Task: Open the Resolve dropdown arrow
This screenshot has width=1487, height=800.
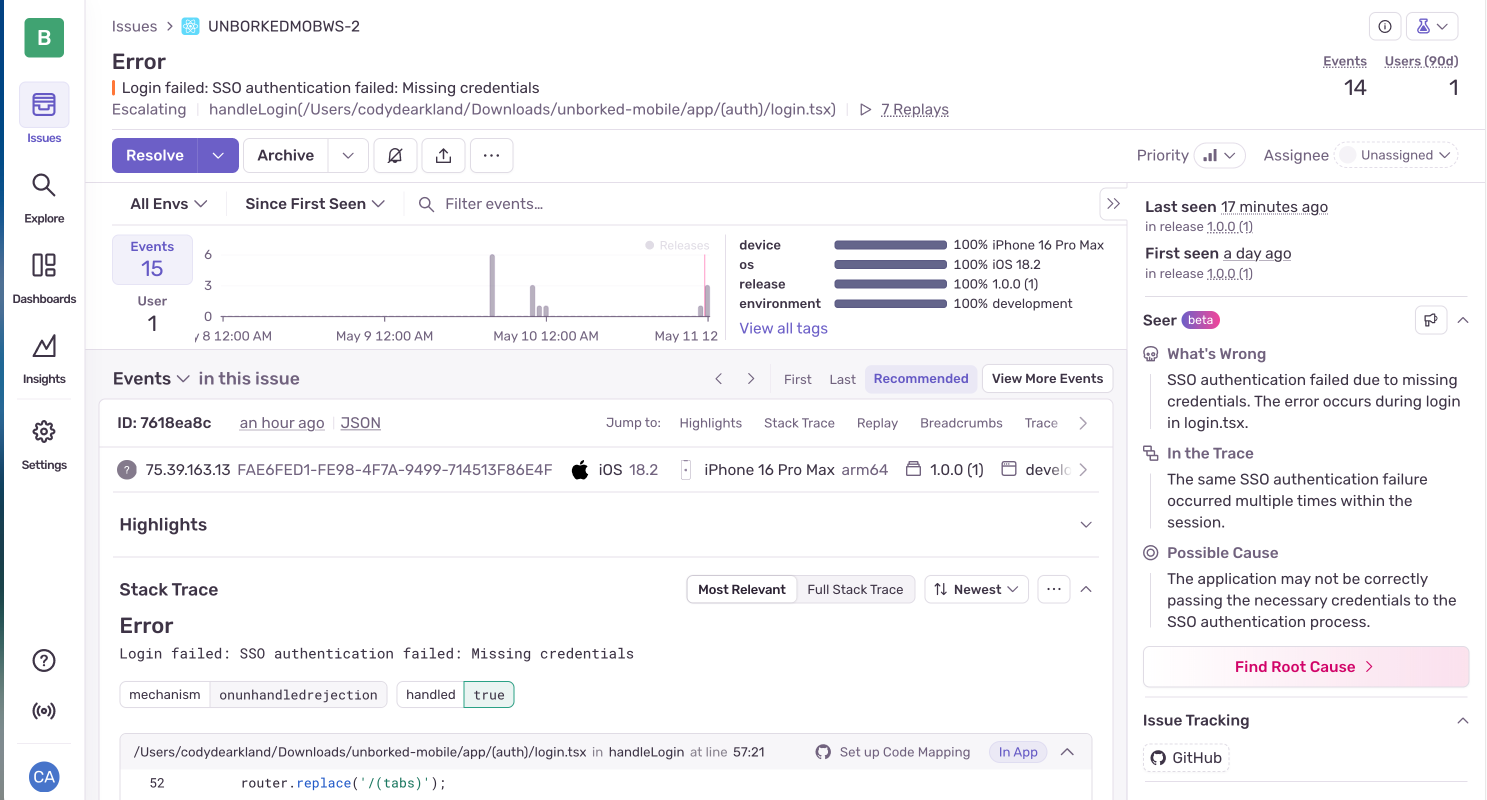Action: pos(218,155)
